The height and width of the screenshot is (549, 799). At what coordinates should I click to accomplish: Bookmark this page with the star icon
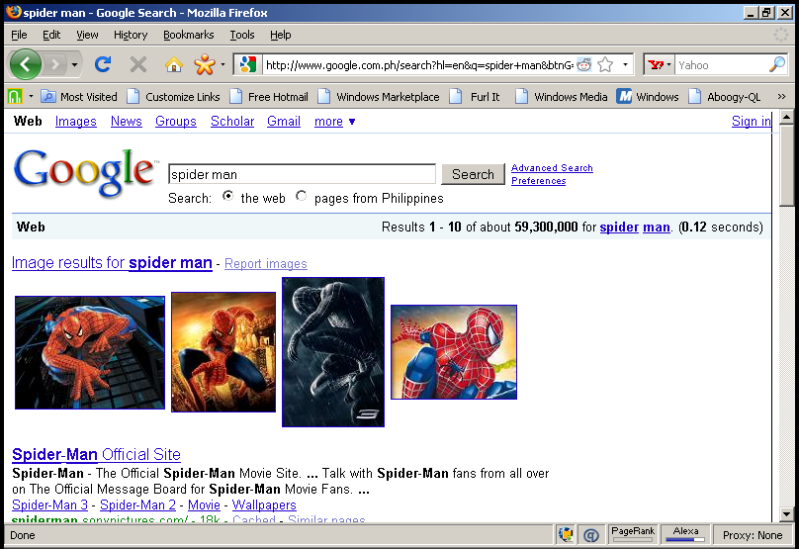605,65
